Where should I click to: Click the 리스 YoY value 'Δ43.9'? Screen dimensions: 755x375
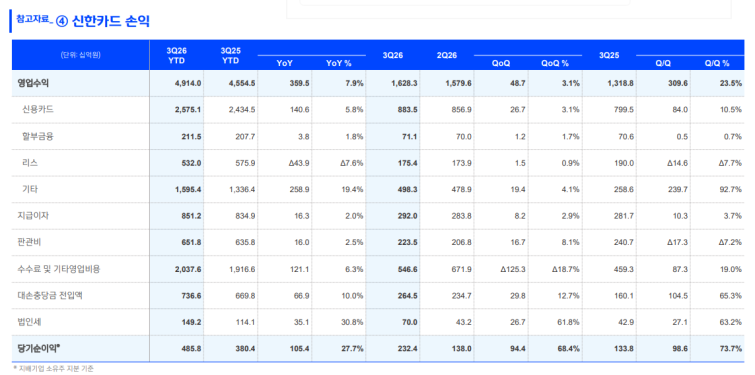coord(299,163)
